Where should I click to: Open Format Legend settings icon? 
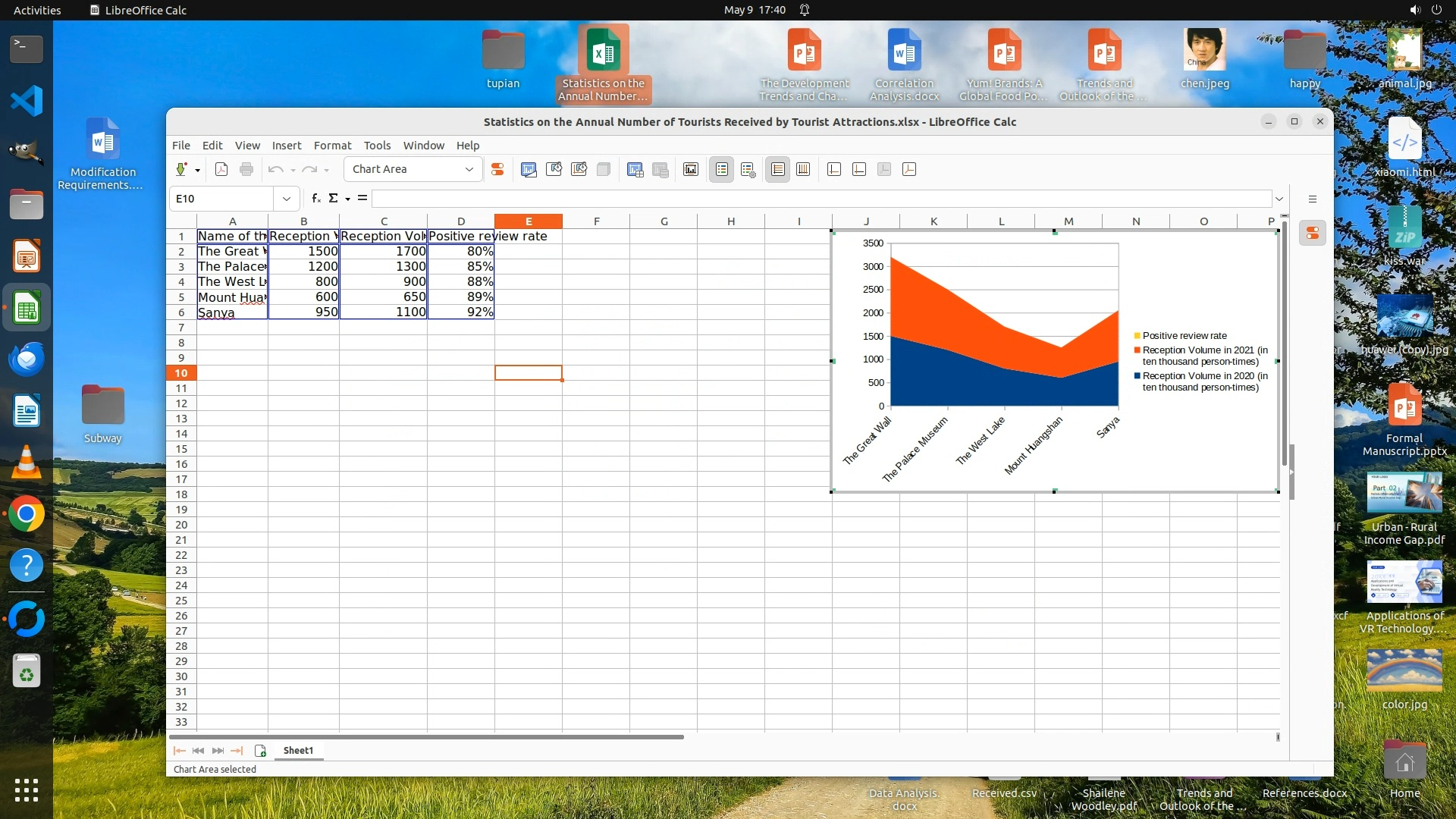[x=748, y=169]
